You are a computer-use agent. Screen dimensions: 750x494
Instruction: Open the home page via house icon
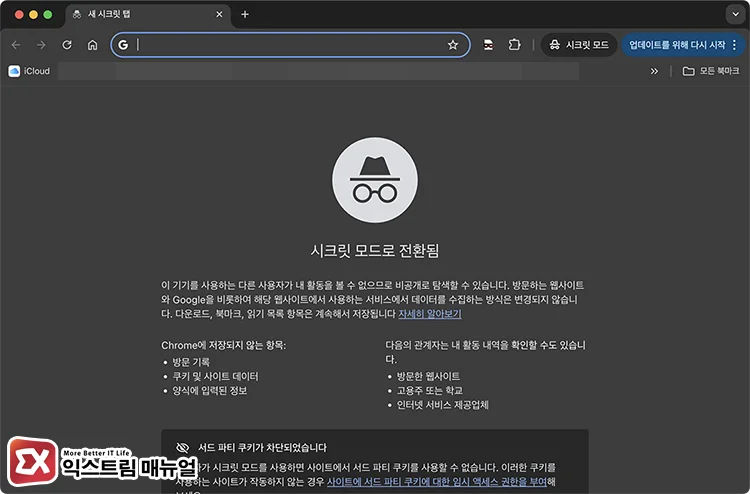tap(92, 45)
